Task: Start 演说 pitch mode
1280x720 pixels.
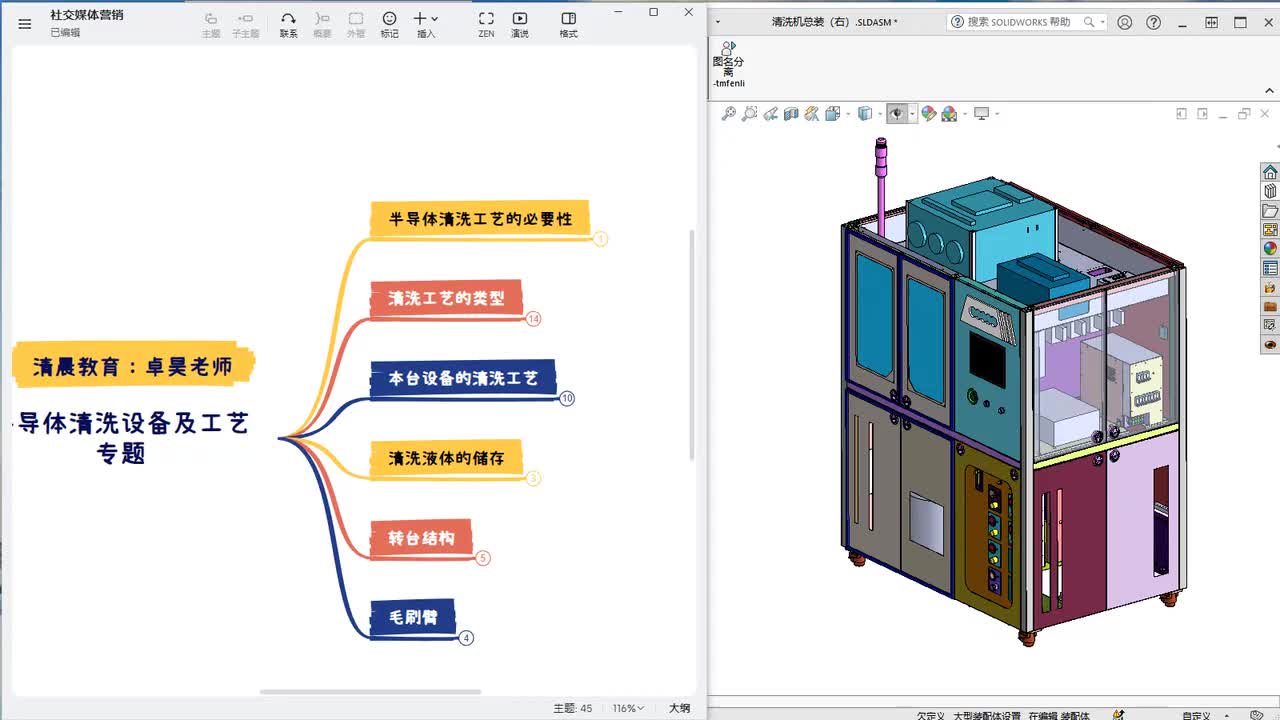Action: tap(520, 24)
